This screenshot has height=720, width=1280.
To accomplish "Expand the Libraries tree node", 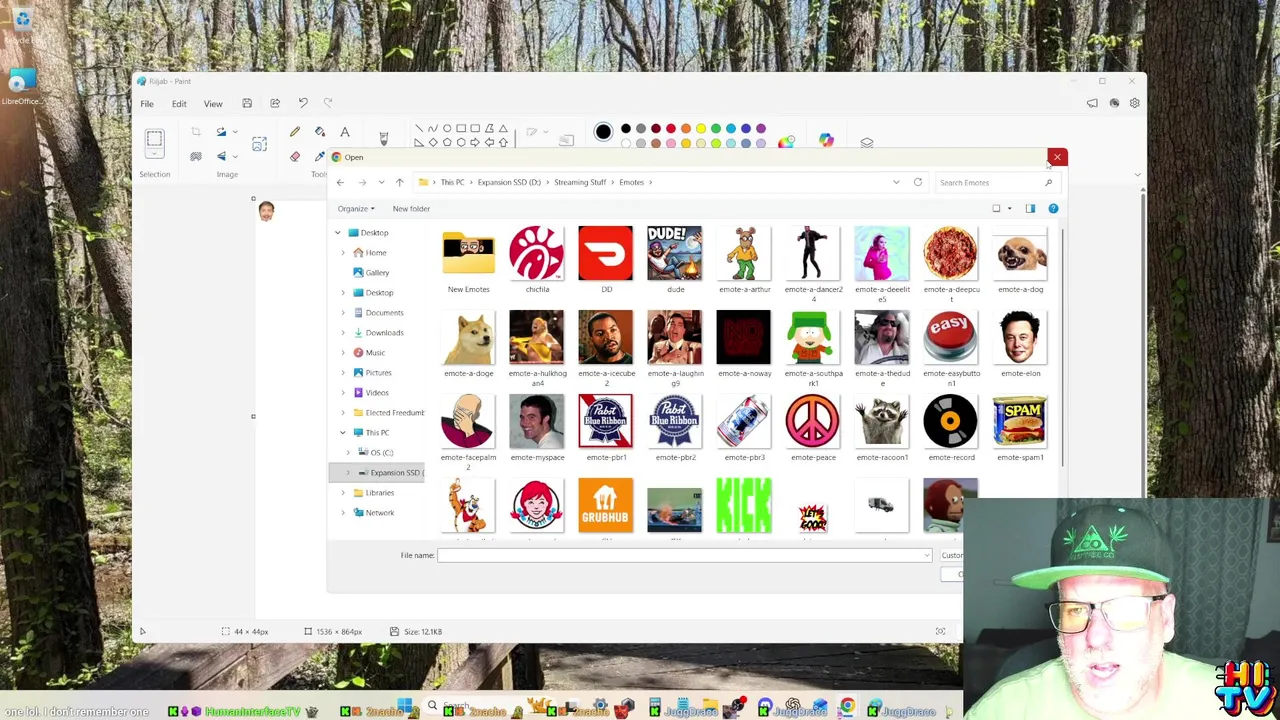I will [x=343, y=492].
